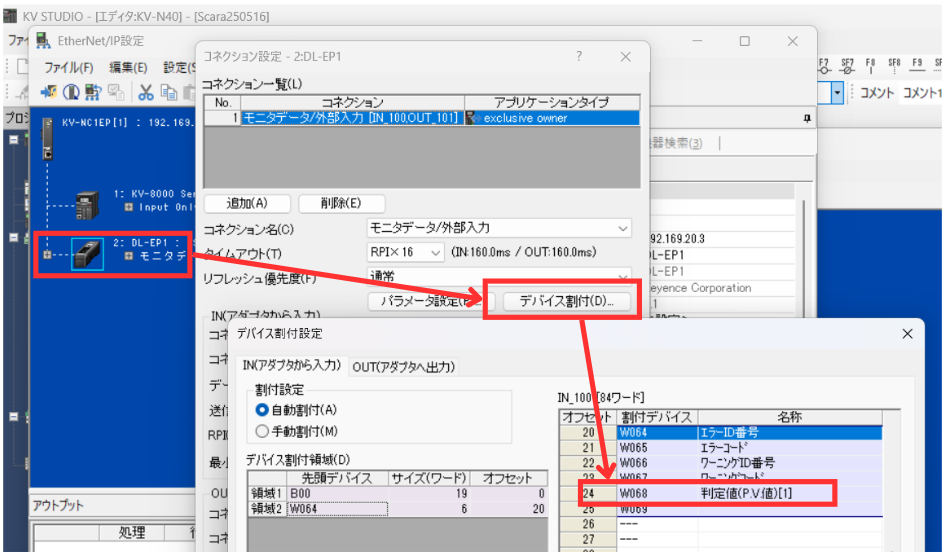Select 領域1 B00 start device cell
This screenshot has height=554, width=946.
(x=338, y=494)
